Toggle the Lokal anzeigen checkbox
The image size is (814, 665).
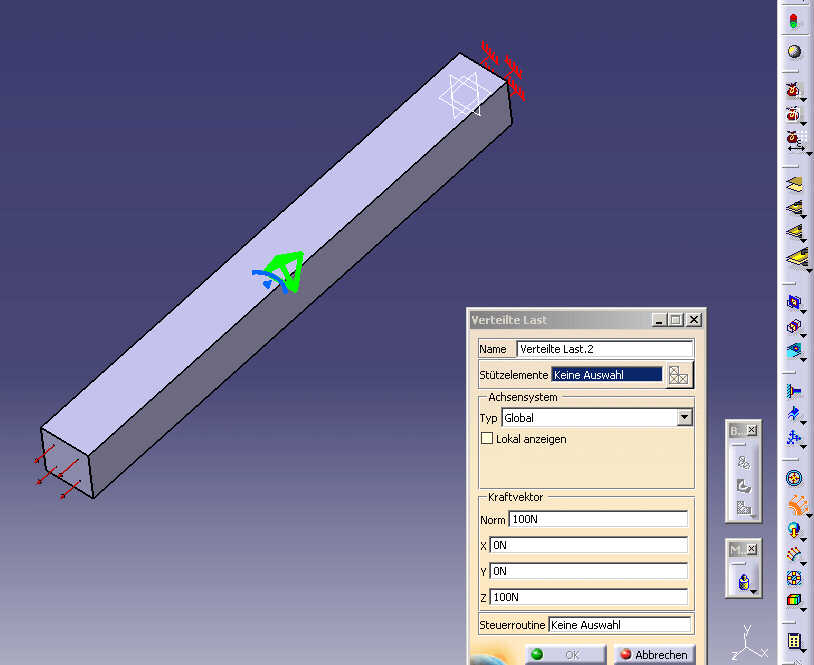pyautogui.click(x=486, y=438)
